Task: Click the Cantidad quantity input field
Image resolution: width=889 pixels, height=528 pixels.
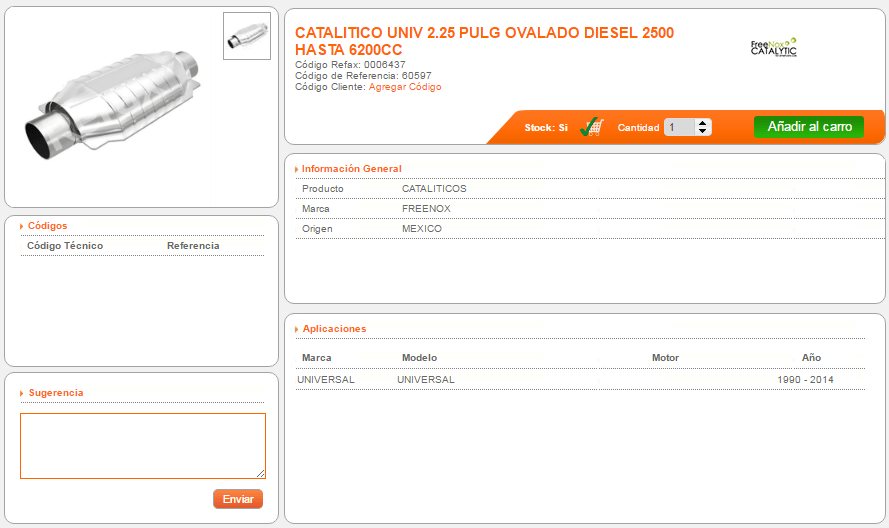Action: pos(680,127)
